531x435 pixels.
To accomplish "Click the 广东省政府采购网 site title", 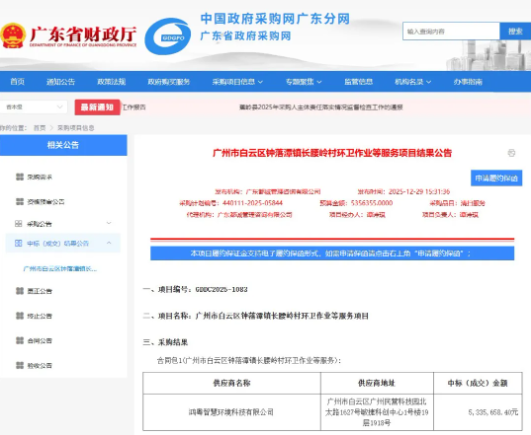I will (246, 36).
